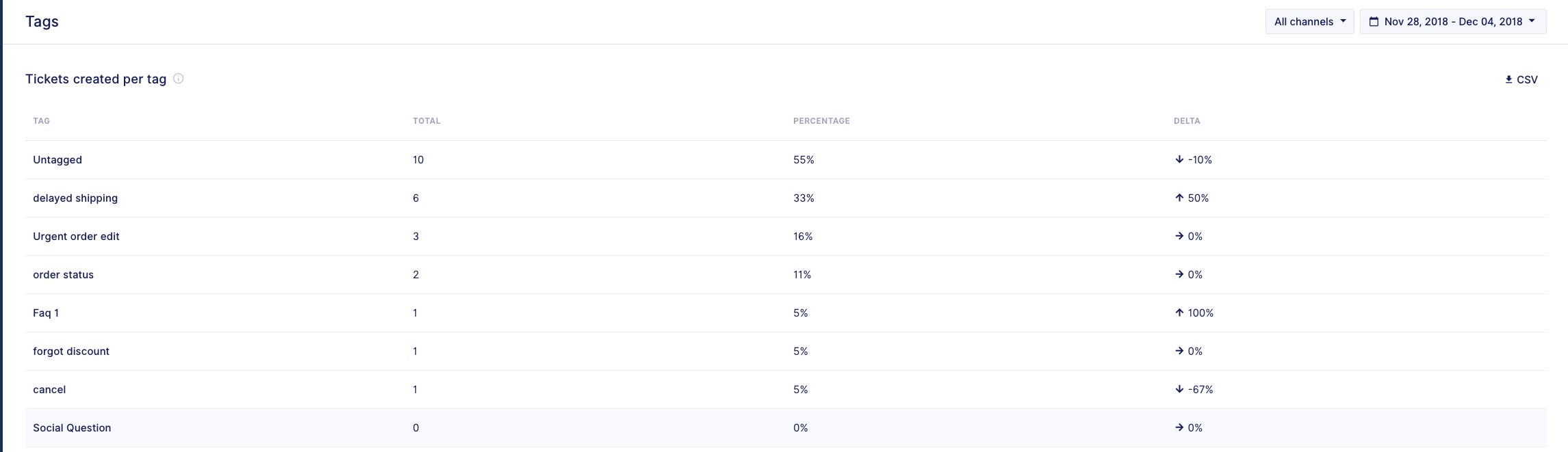
Task: Select the Social Question row
Action: (x=72, y=428)
